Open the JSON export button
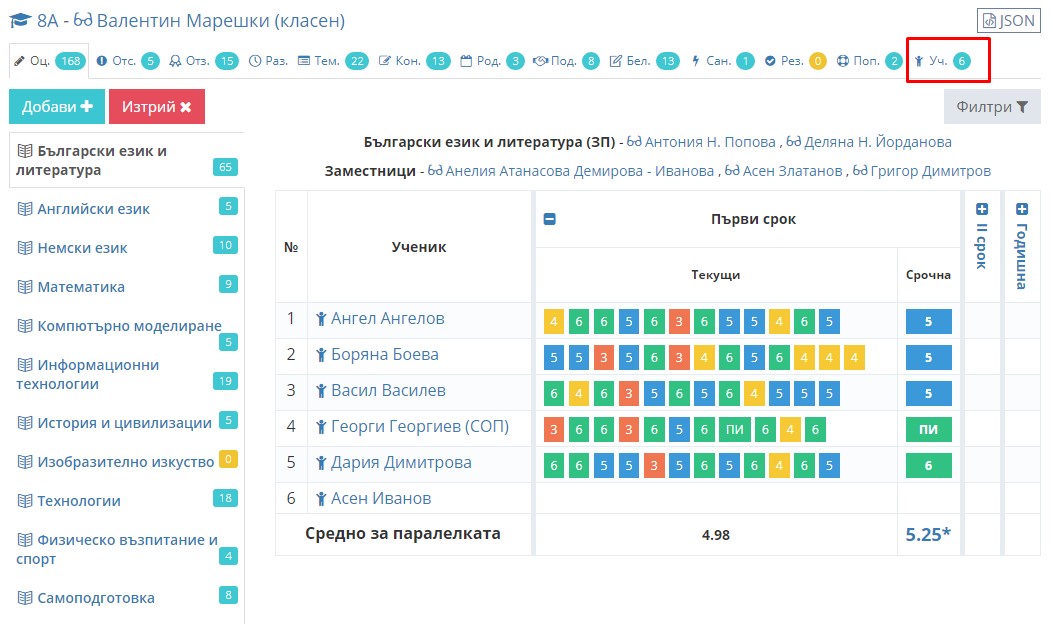This screenshot has width=1053, height=624. [x=1009, y=21]
